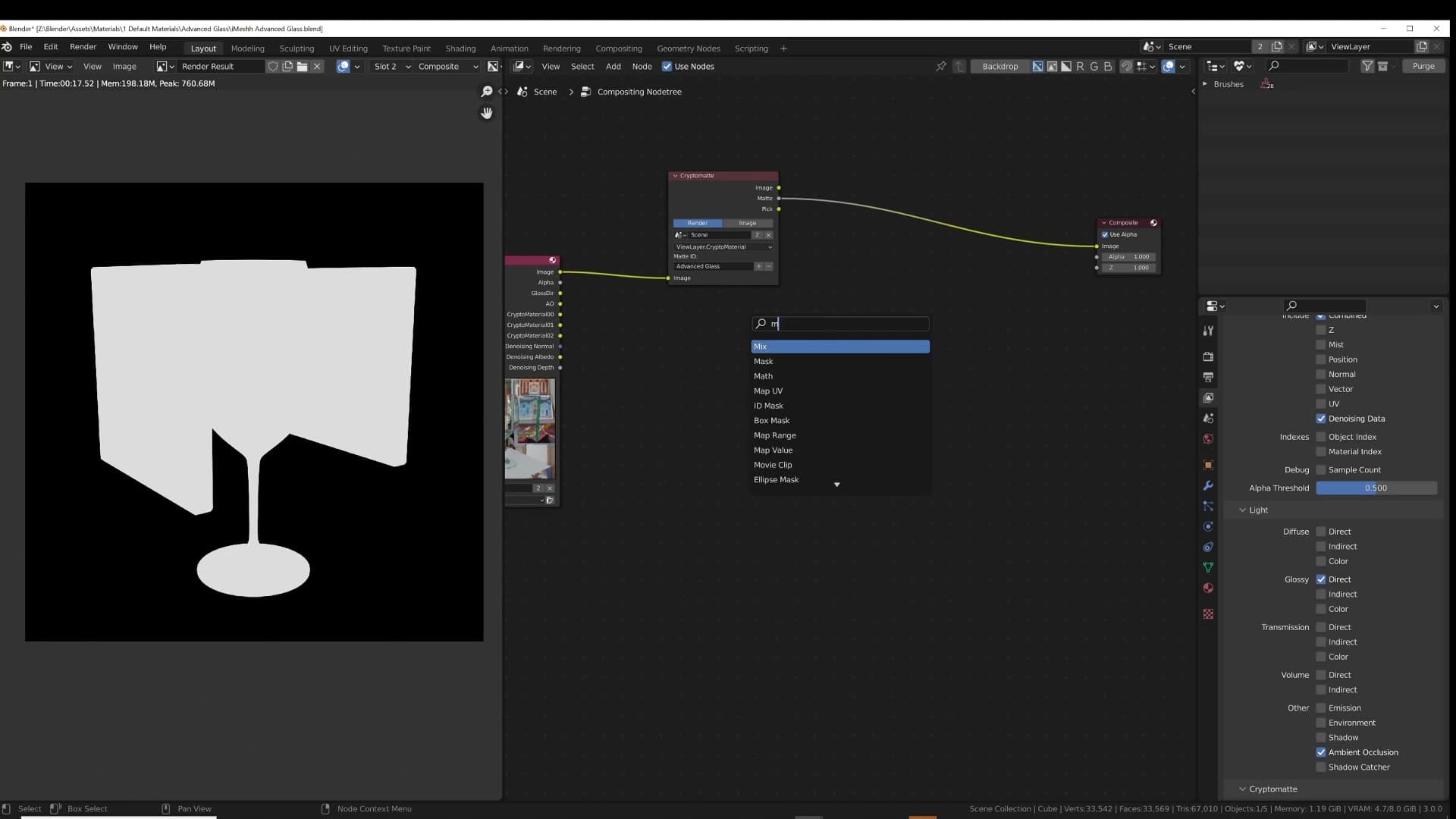This screenshot has width=1456, height=819.
Task: Show blue channel B in backdrop
Action: pyautogui.click(x=1108, y=67)
